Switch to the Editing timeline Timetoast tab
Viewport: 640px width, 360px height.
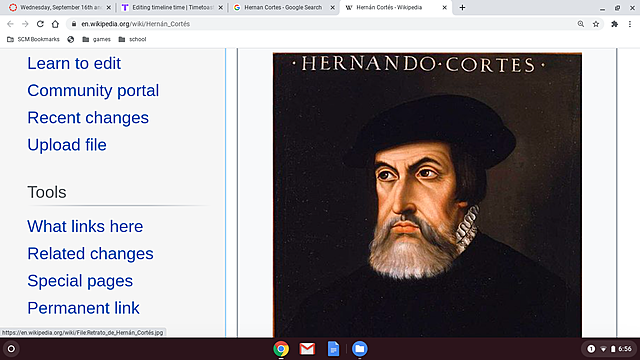pos(171,7)
